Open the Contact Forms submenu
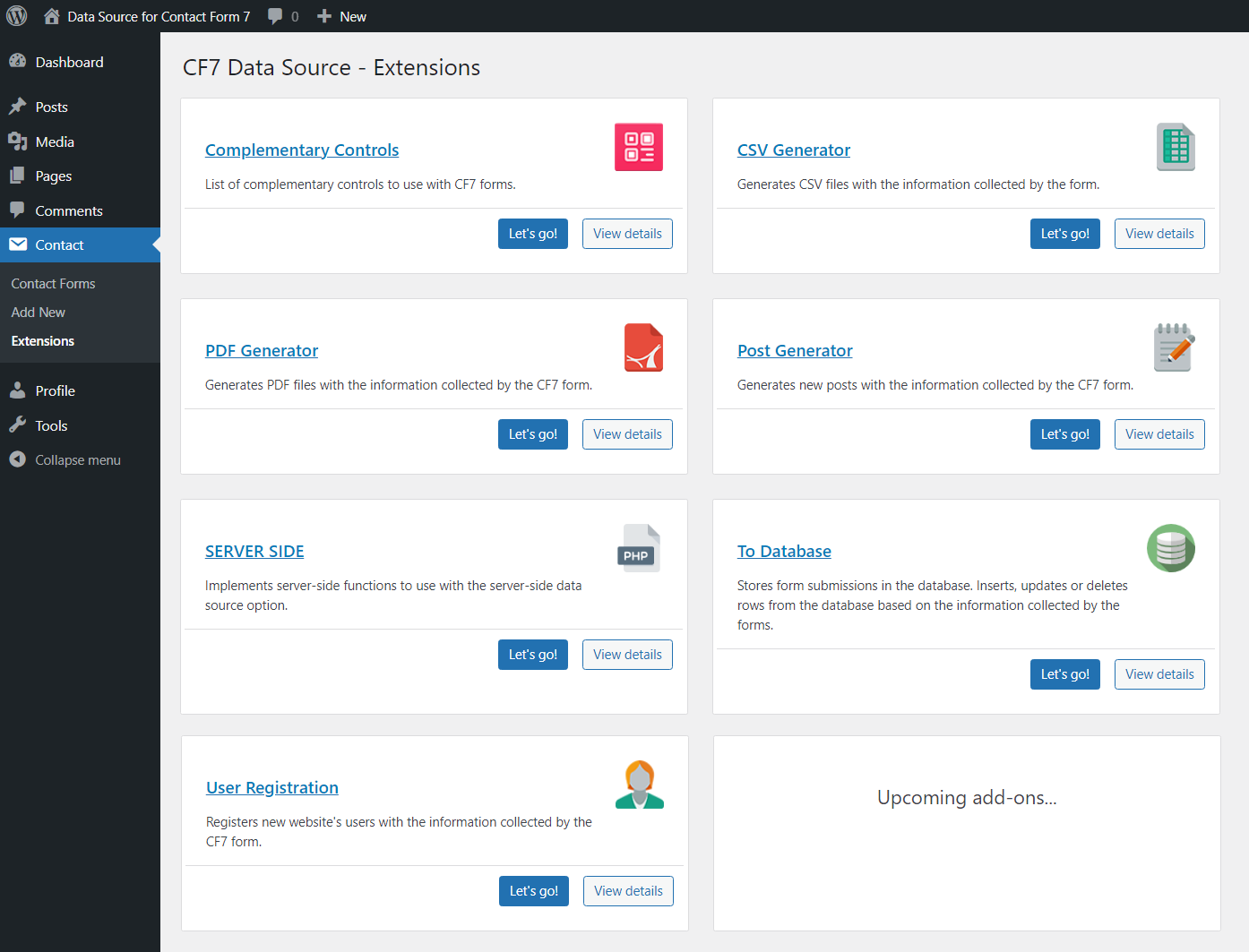Image resolution: width=1249 pixels, height=952 pixels. click(x=53, y=284)
